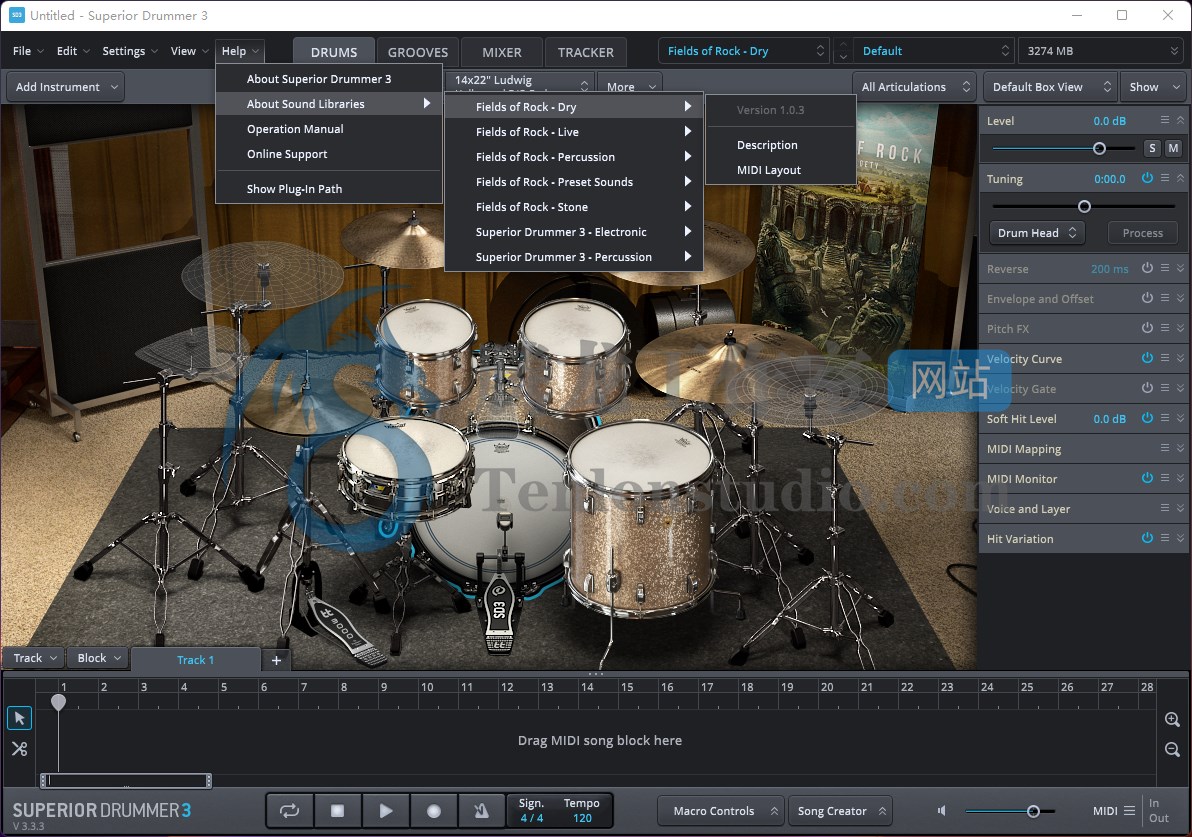Open the Envelope and Offset menu icon

click(1165, 298)
